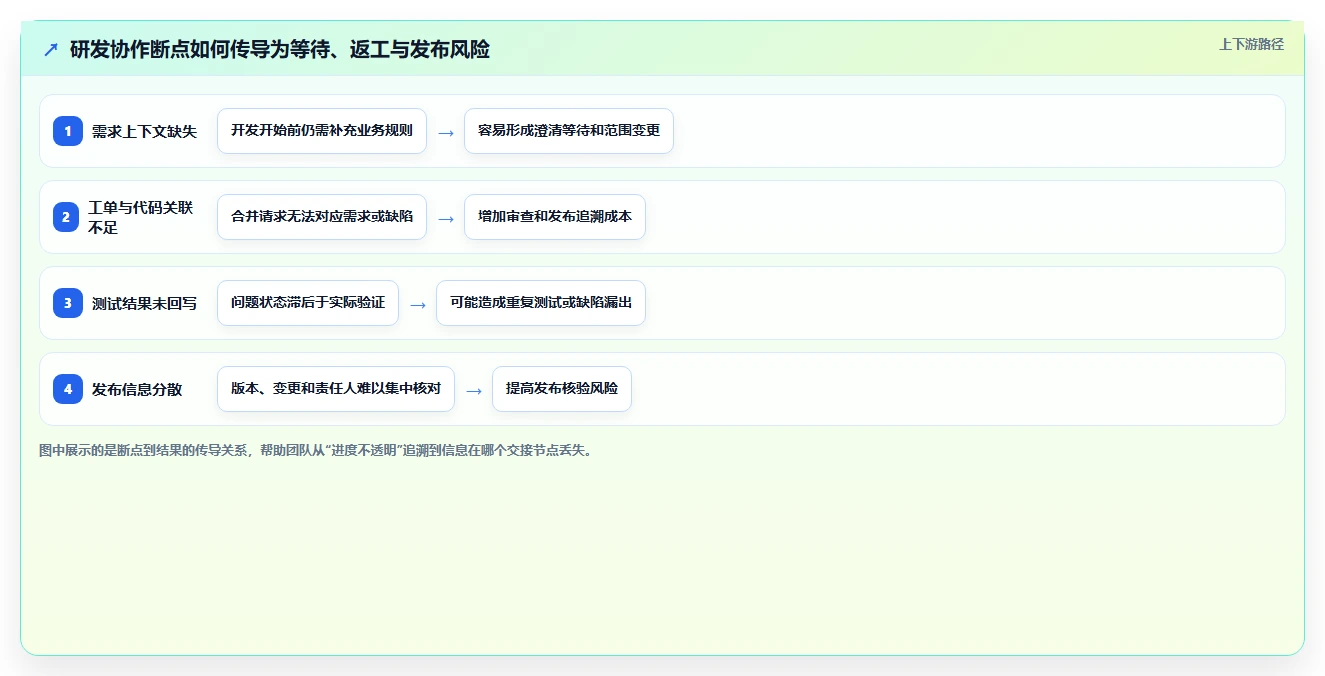The height and width of the screenshot is (676, 1325).
Task: Click the arrow icon beside the title
Action: pyautogui.click(x=51, y=49)
